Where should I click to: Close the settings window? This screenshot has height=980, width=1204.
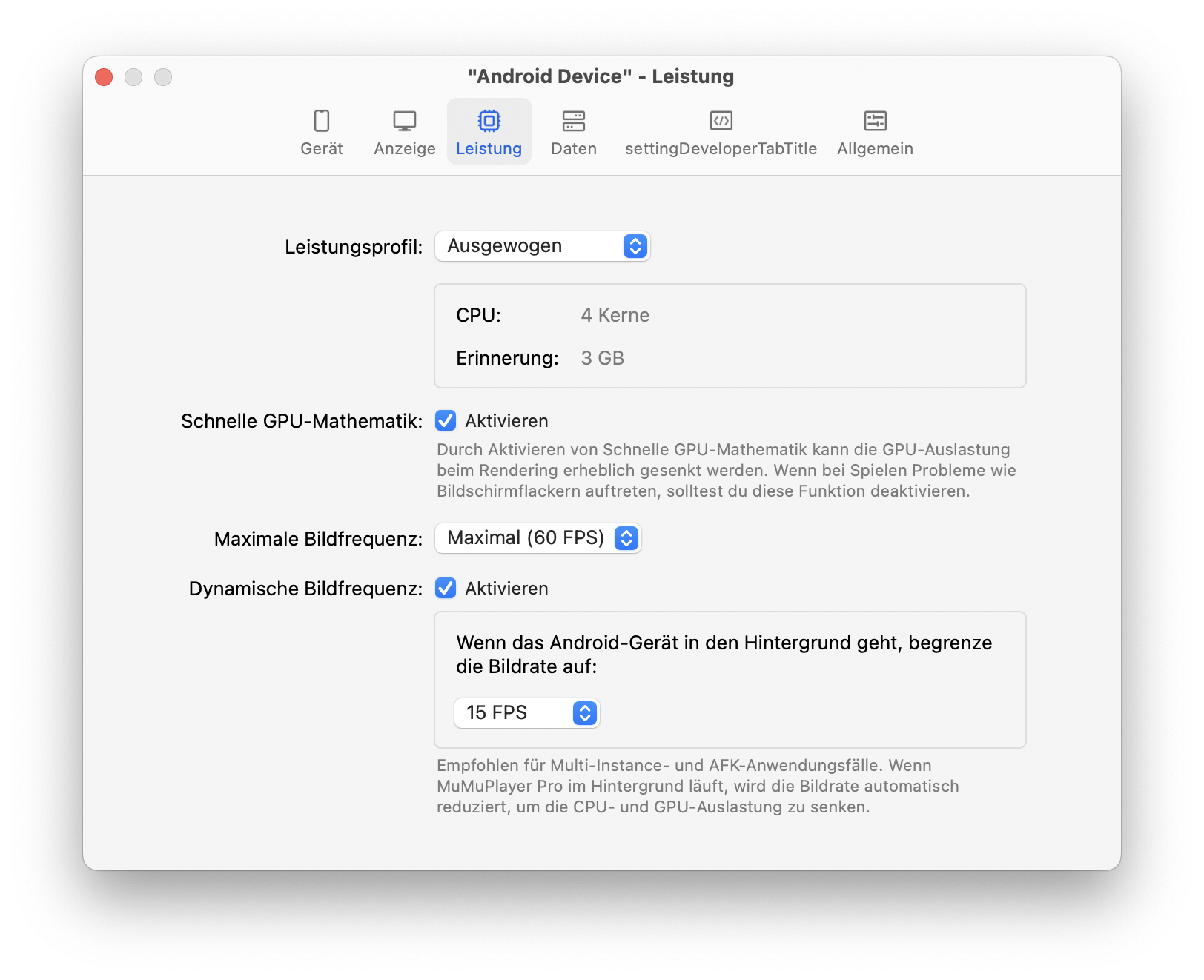[104, 77]
